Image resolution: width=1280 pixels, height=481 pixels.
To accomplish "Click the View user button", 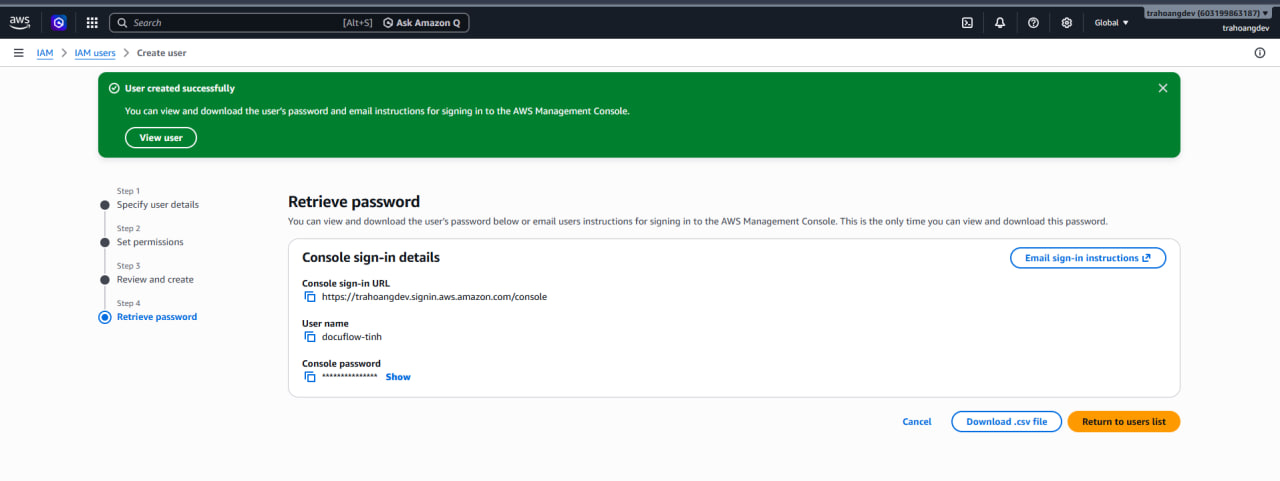I will tap(161, 138).
